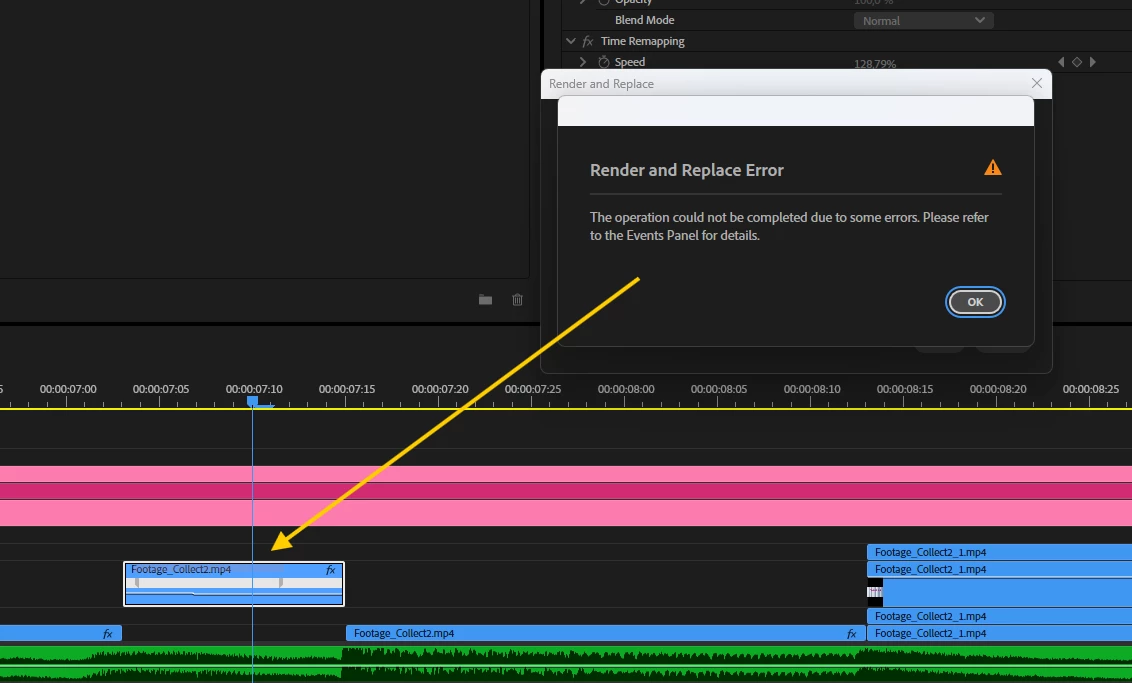Click OK in the Render and Replace Error dialog
The height and width of the screenshot is (683, 1132).
975,302
